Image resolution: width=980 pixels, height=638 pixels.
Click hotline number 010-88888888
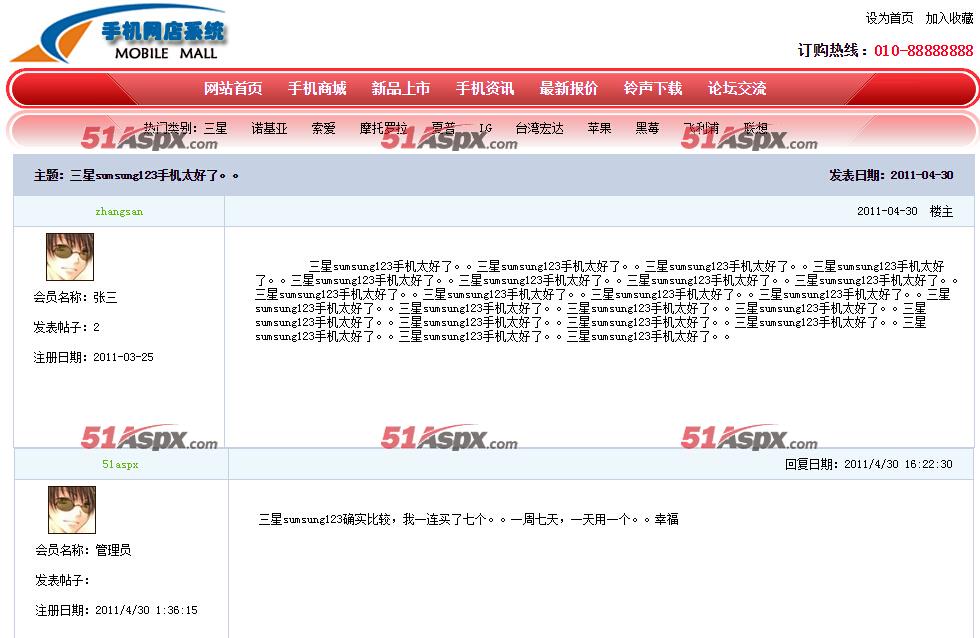click(924, 51)
